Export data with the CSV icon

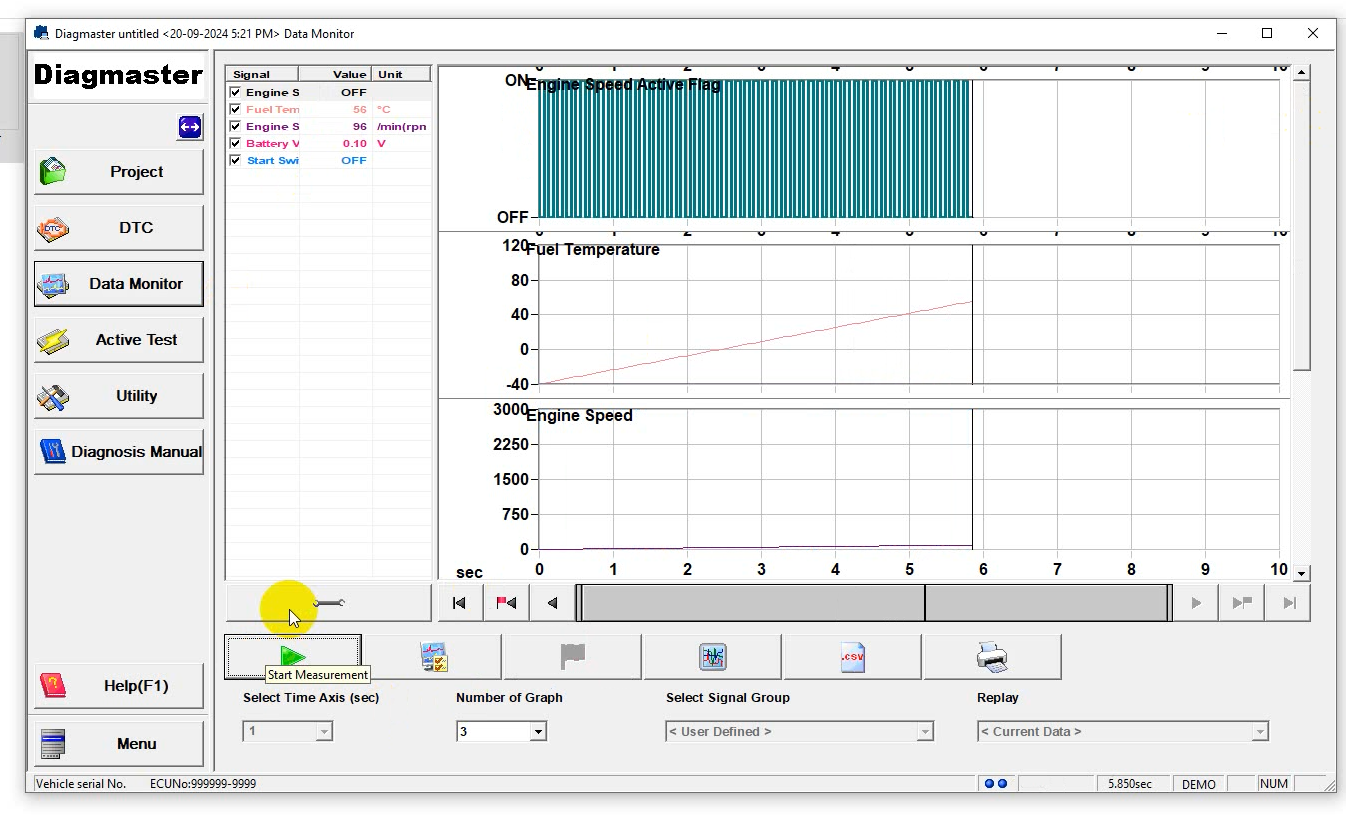[x=852, y=657]
